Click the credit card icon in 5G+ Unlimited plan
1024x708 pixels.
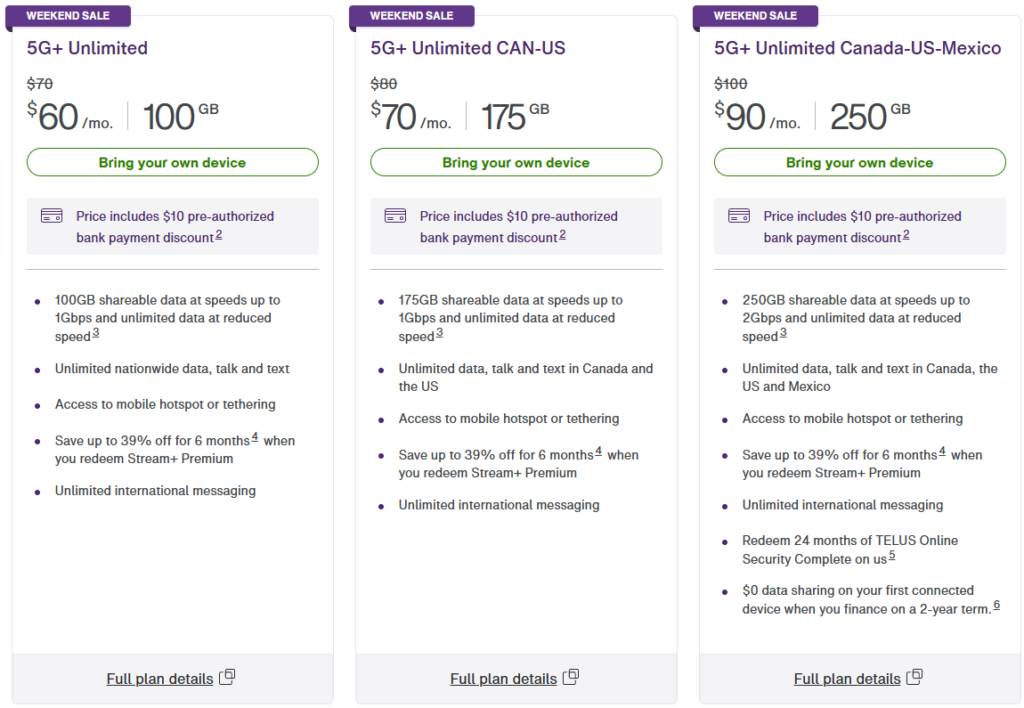(x=52, y=216)
